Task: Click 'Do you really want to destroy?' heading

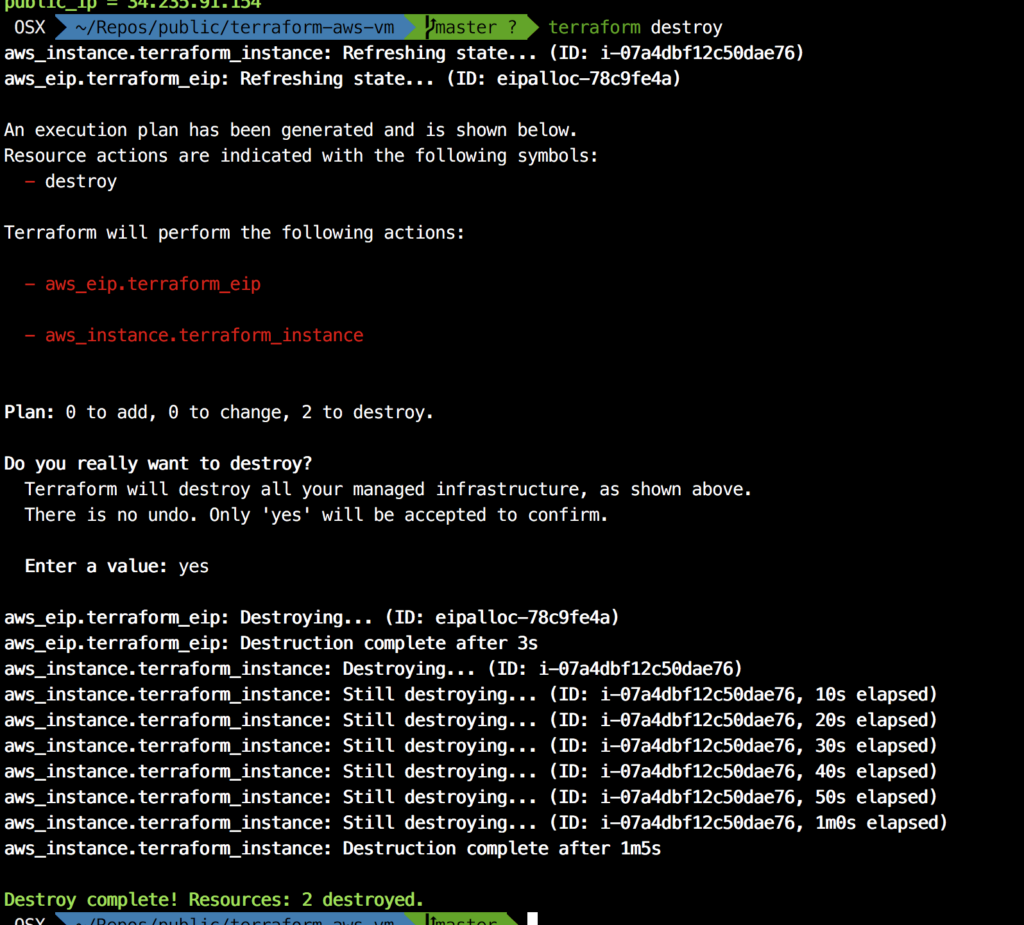Action: (158, 463)
